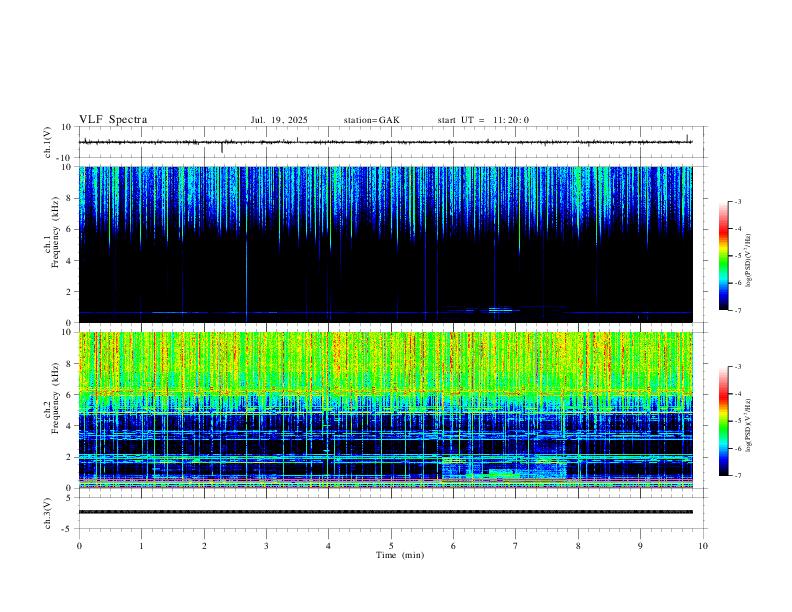Click the "ch.1(V)" waveform axis label
Image resolution: width=792 pixels, height=612 pixels.
pos(48,142)
